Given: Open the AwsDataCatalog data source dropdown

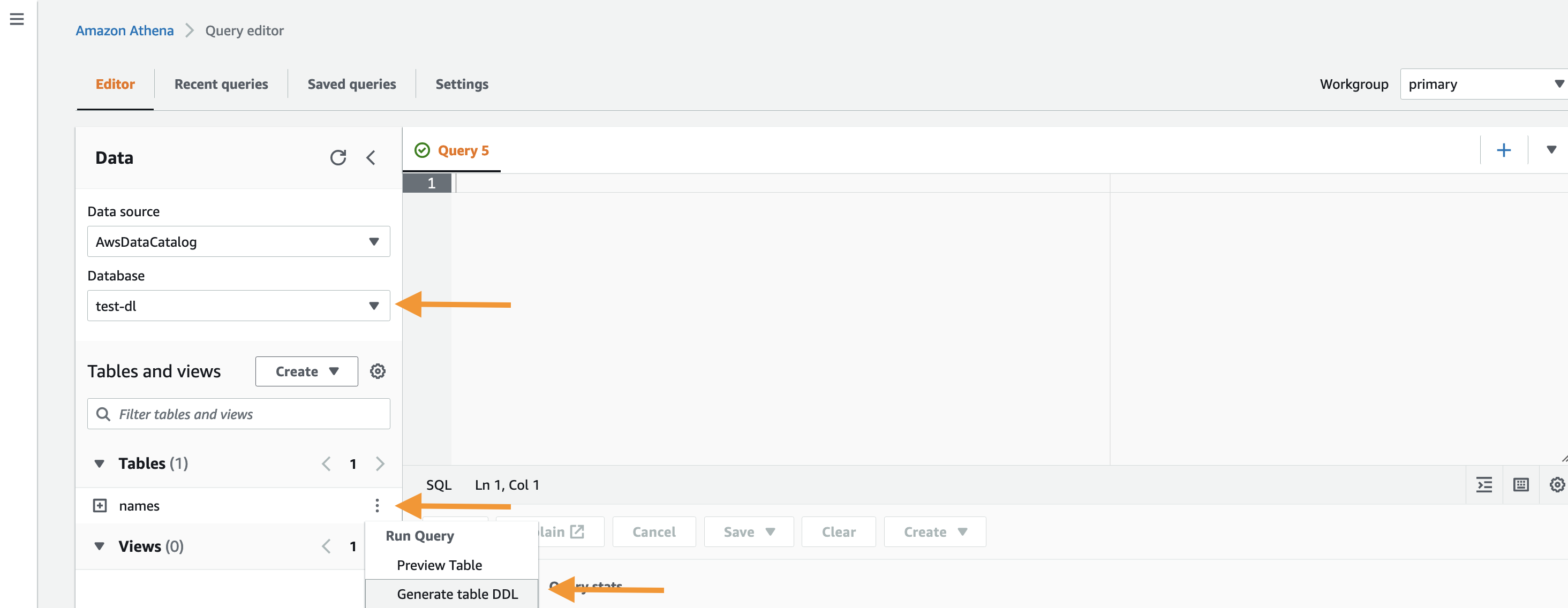Looking at the screenshot, I should pyautogui.click(x=238, y=241).
